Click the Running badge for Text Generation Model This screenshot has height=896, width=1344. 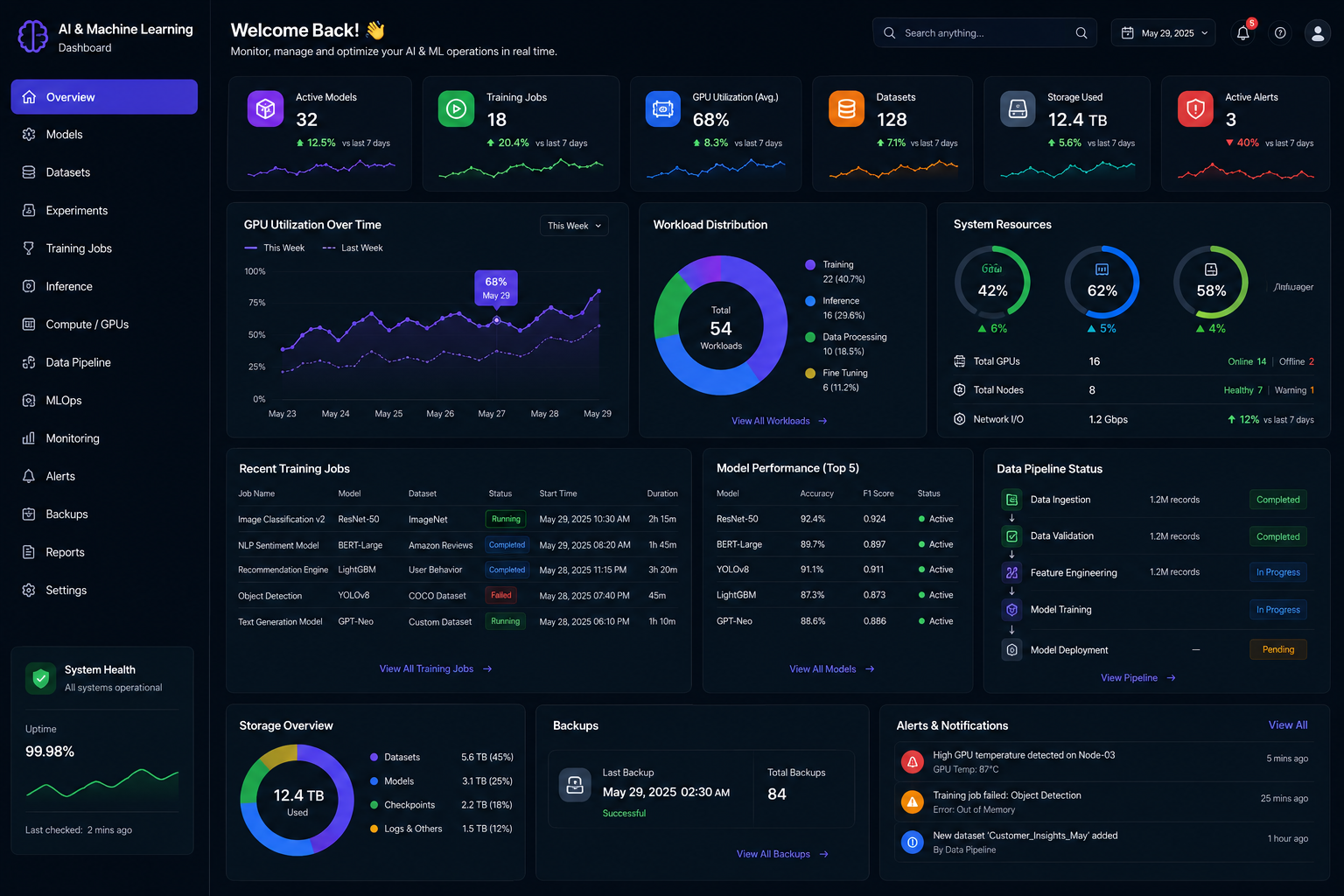[x=506, y=621]
